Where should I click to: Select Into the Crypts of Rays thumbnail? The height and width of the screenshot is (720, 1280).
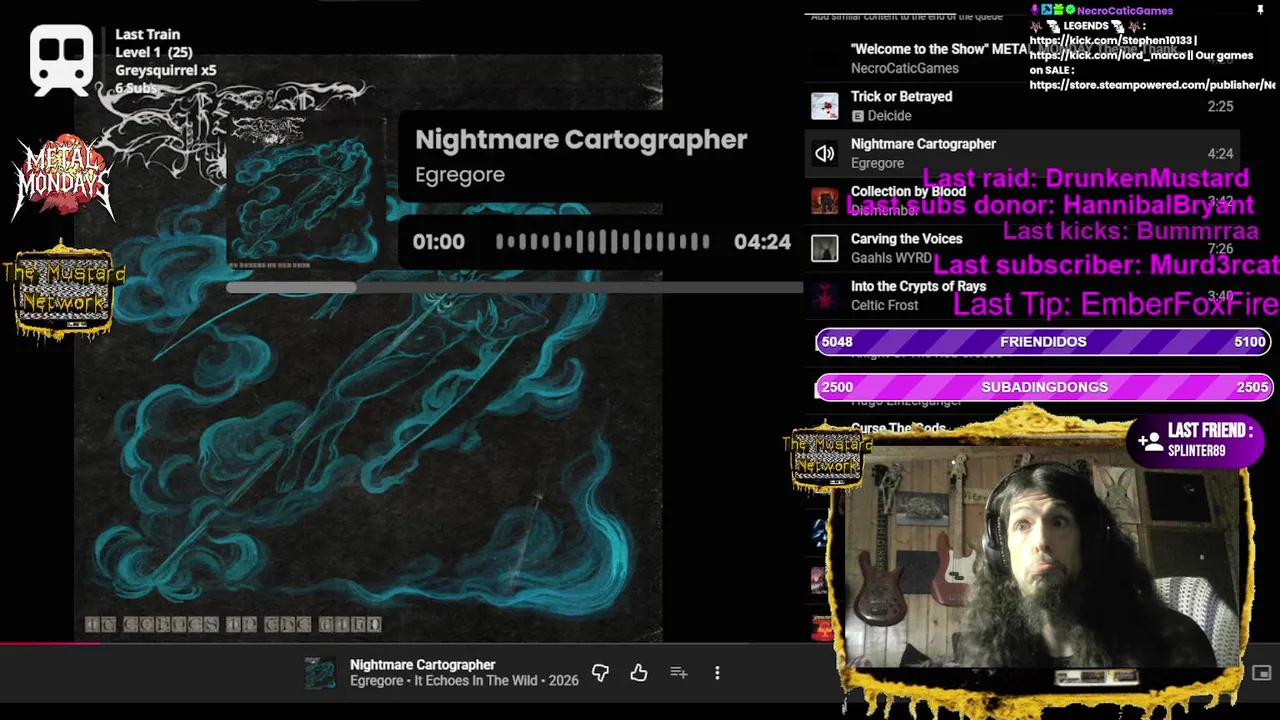click(825, 296)
